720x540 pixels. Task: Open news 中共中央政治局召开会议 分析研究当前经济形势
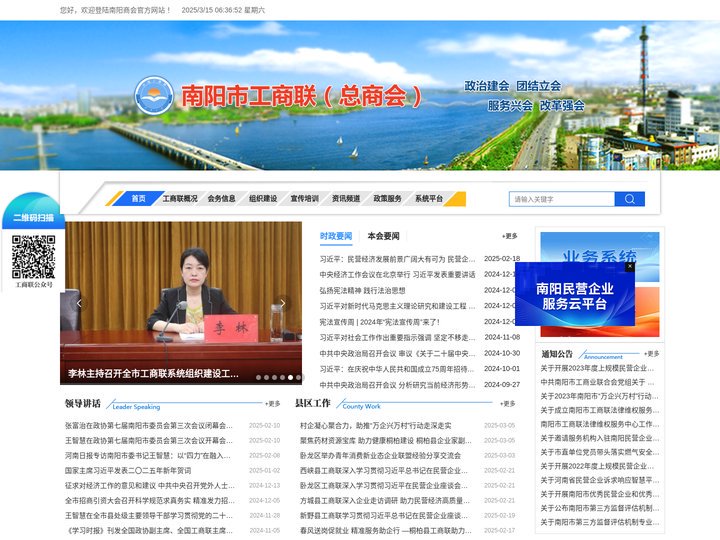pos(397,385)
